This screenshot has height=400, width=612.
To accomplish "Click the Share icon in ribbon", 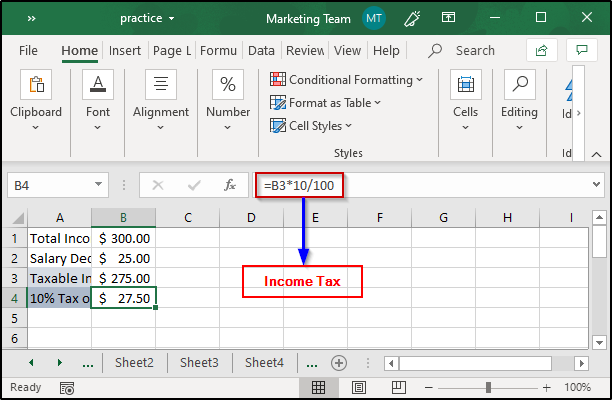I will (x=541, y=50).
